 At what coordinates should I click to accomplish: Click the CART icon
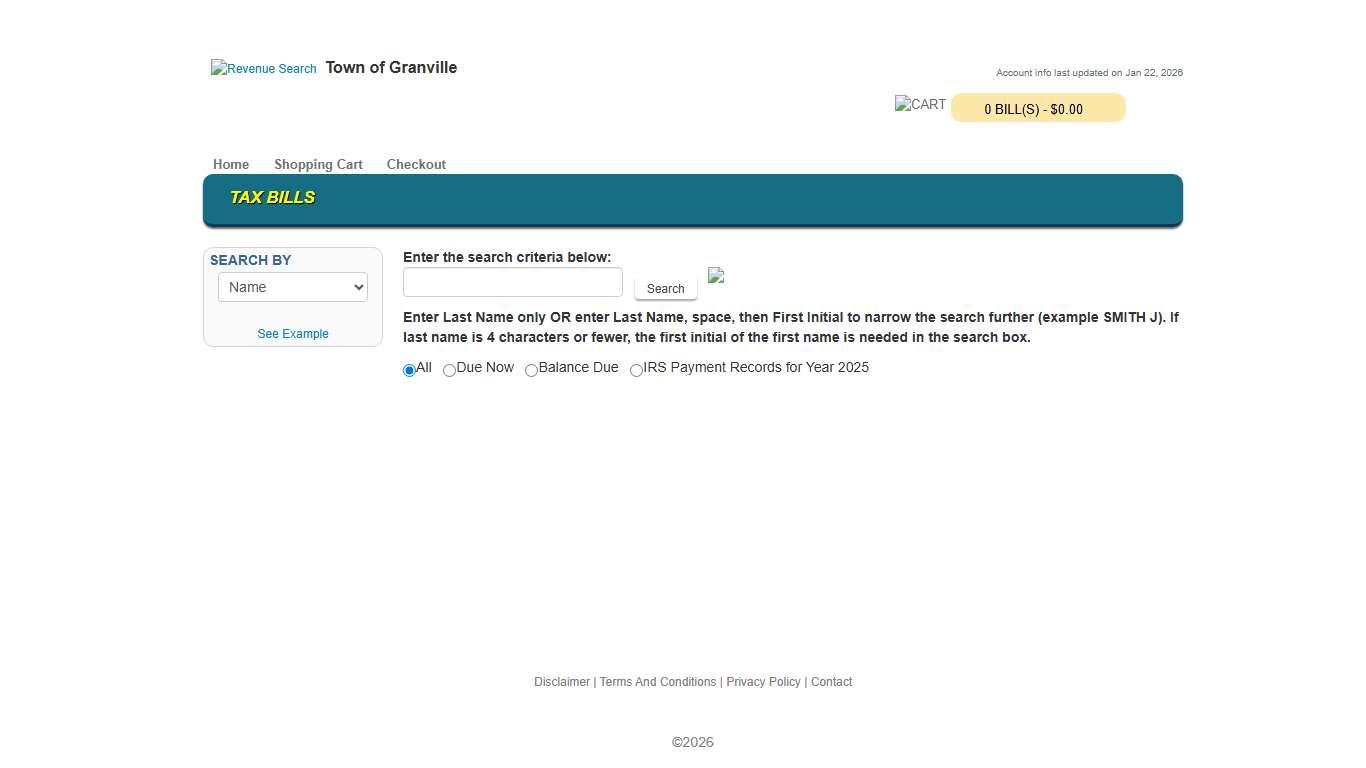coord(919,104)
